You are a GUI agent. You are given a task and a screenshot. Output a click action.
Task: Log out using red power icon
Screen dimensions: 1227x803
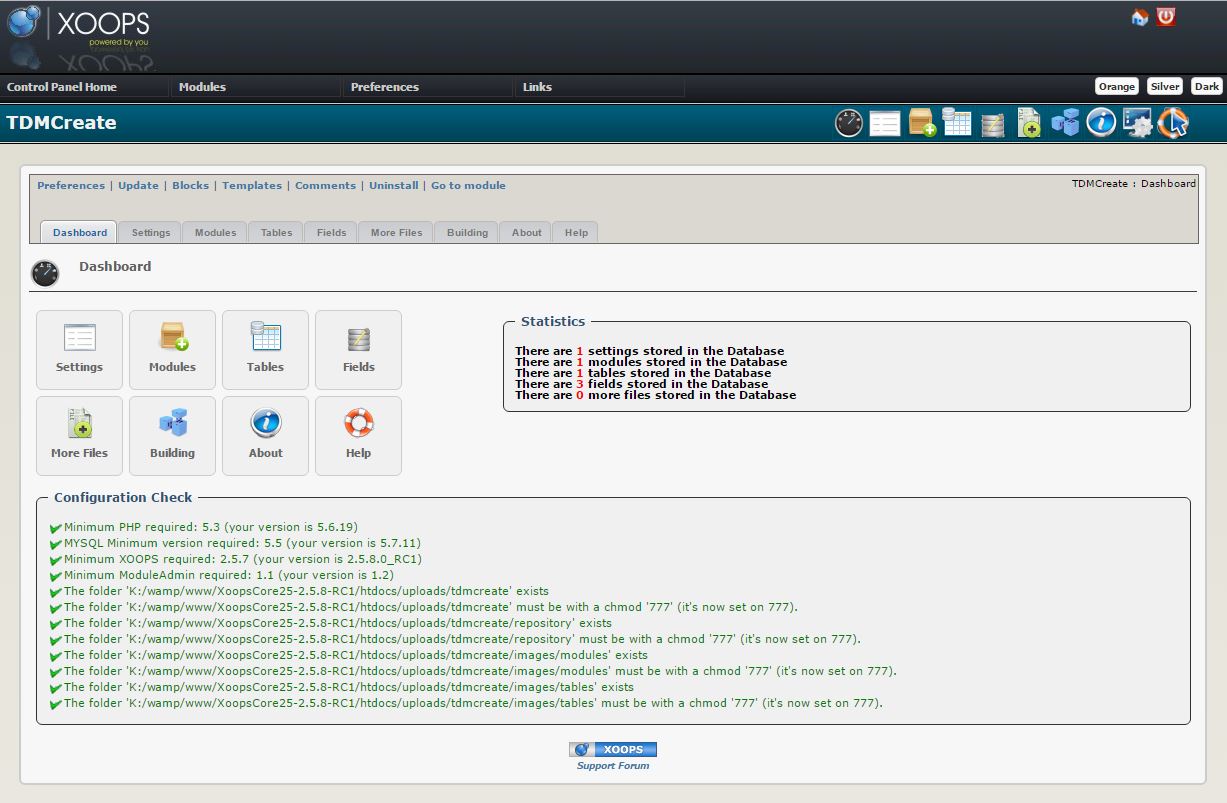coord(1166,16)
